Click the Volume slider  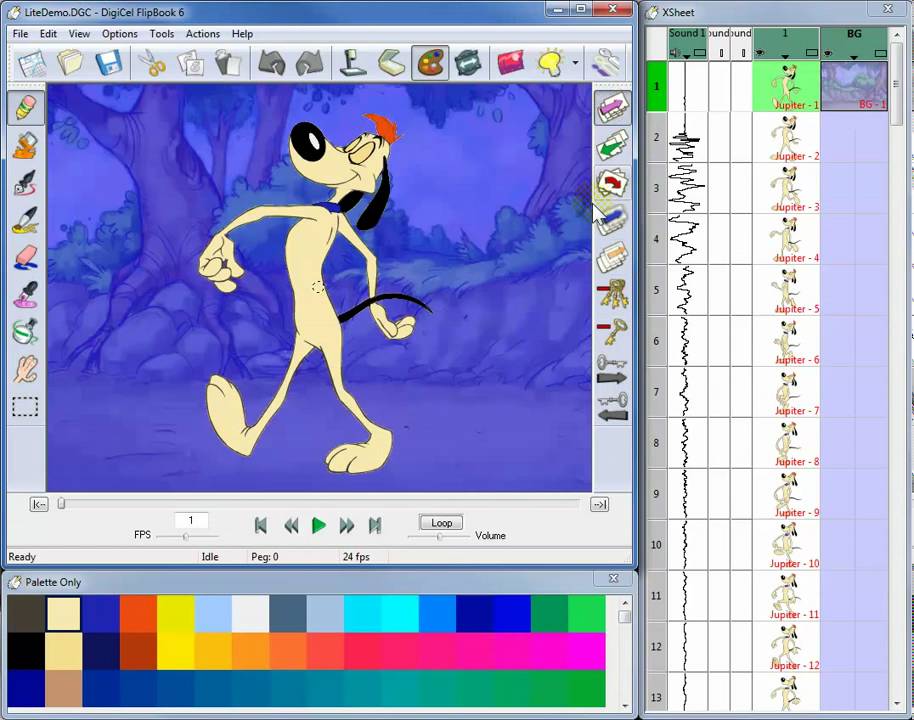(438, 536)
